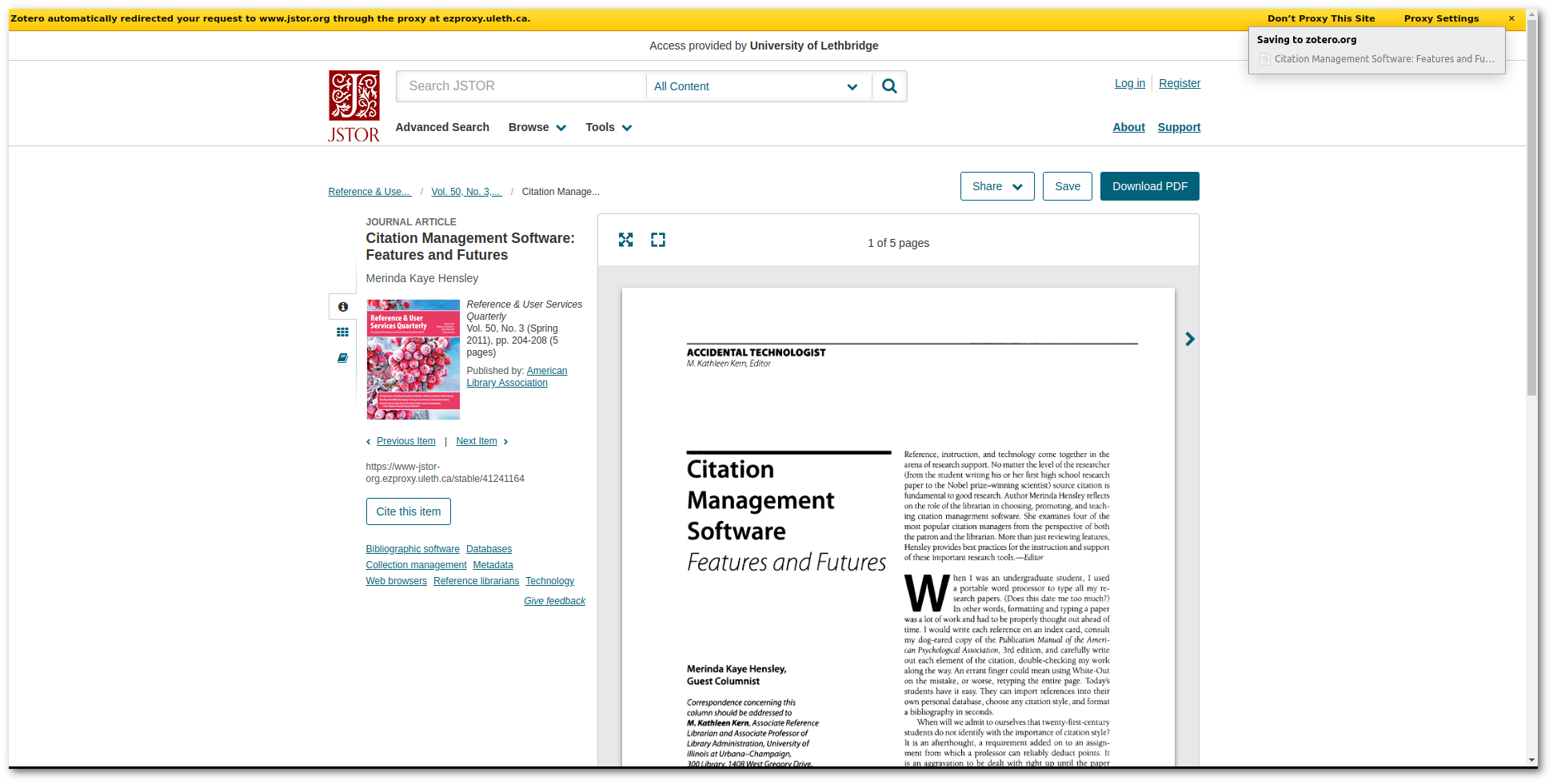Screen dimensions: 1553x784
Task: Click Log in
Action: pyautogui.click(x=1130, y=83)
